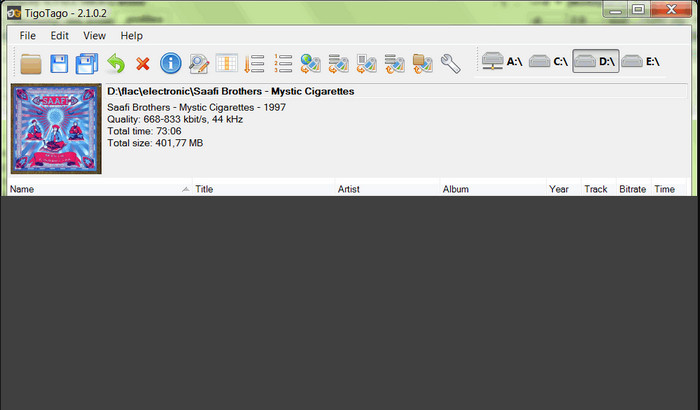Sort by the Artist column header
Image resolution: width=700 pixels, height=410 pixels.
(388, 189)
